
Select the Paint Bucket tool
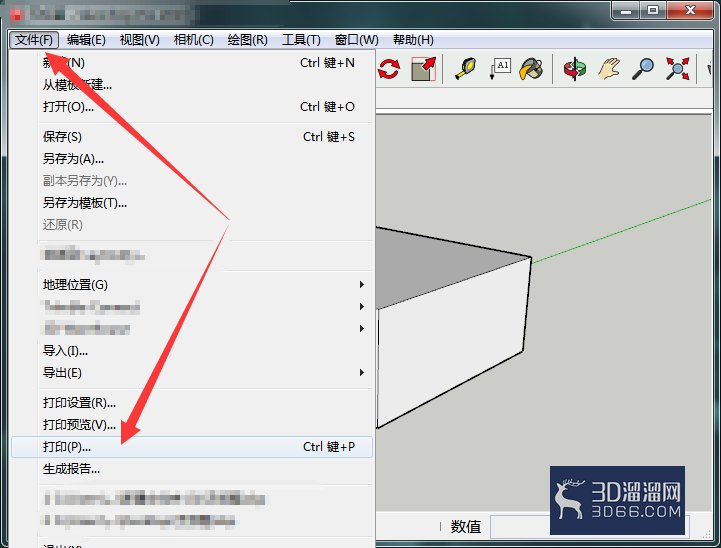[x=531, y=69]
